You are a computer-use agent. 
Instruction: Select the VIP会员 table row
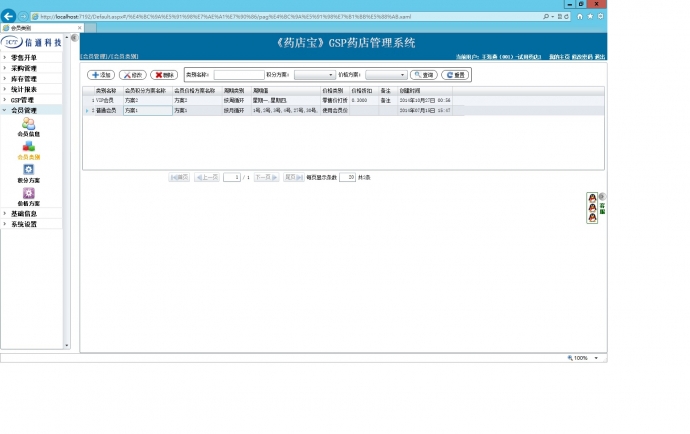(343, 100)
